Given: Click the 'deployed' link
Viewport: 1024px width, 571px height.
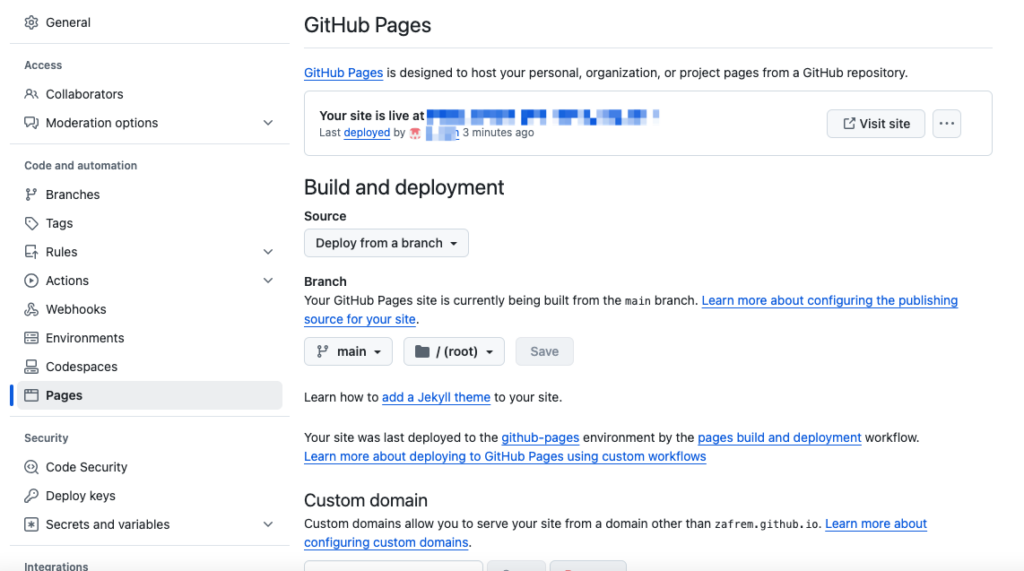Looking at the screenshot, I should click(x=367, y=133).
